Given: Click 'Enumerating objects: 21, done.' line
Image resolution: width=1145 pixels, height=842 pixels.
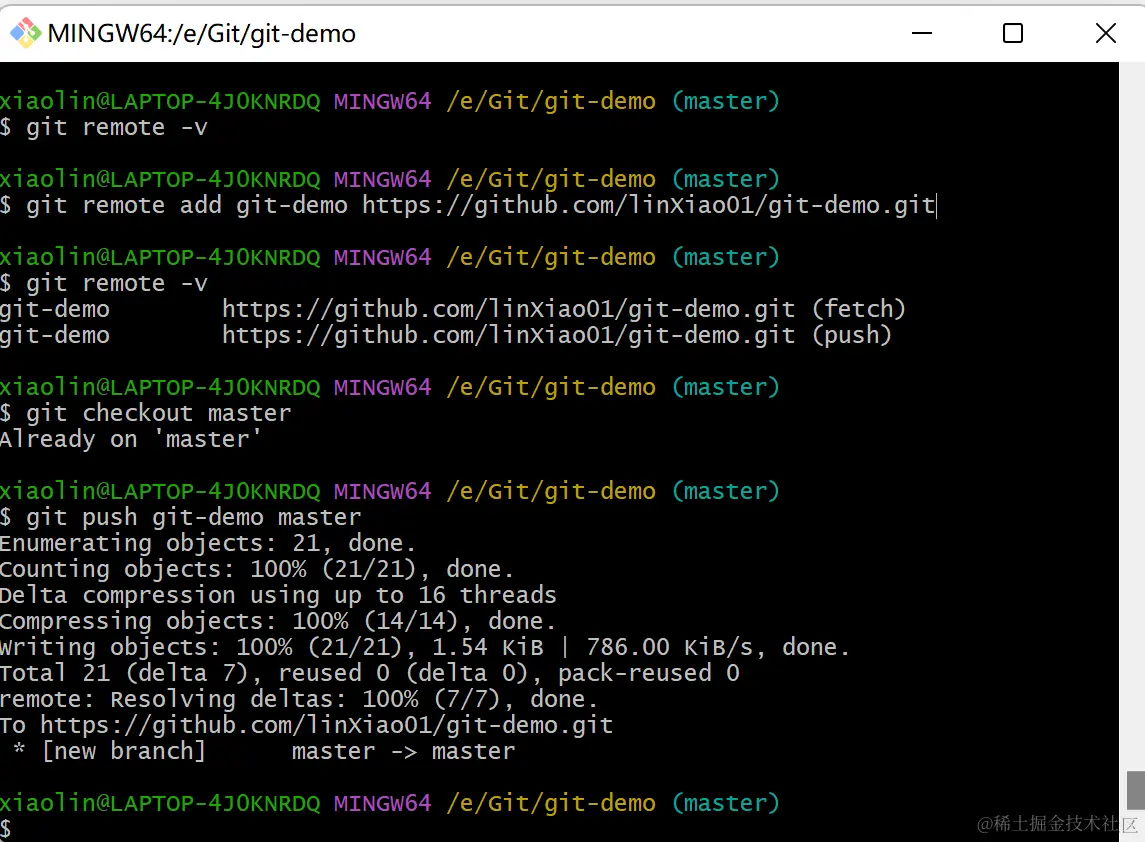Looking at the screenshot, I should [x=207, y=543].
